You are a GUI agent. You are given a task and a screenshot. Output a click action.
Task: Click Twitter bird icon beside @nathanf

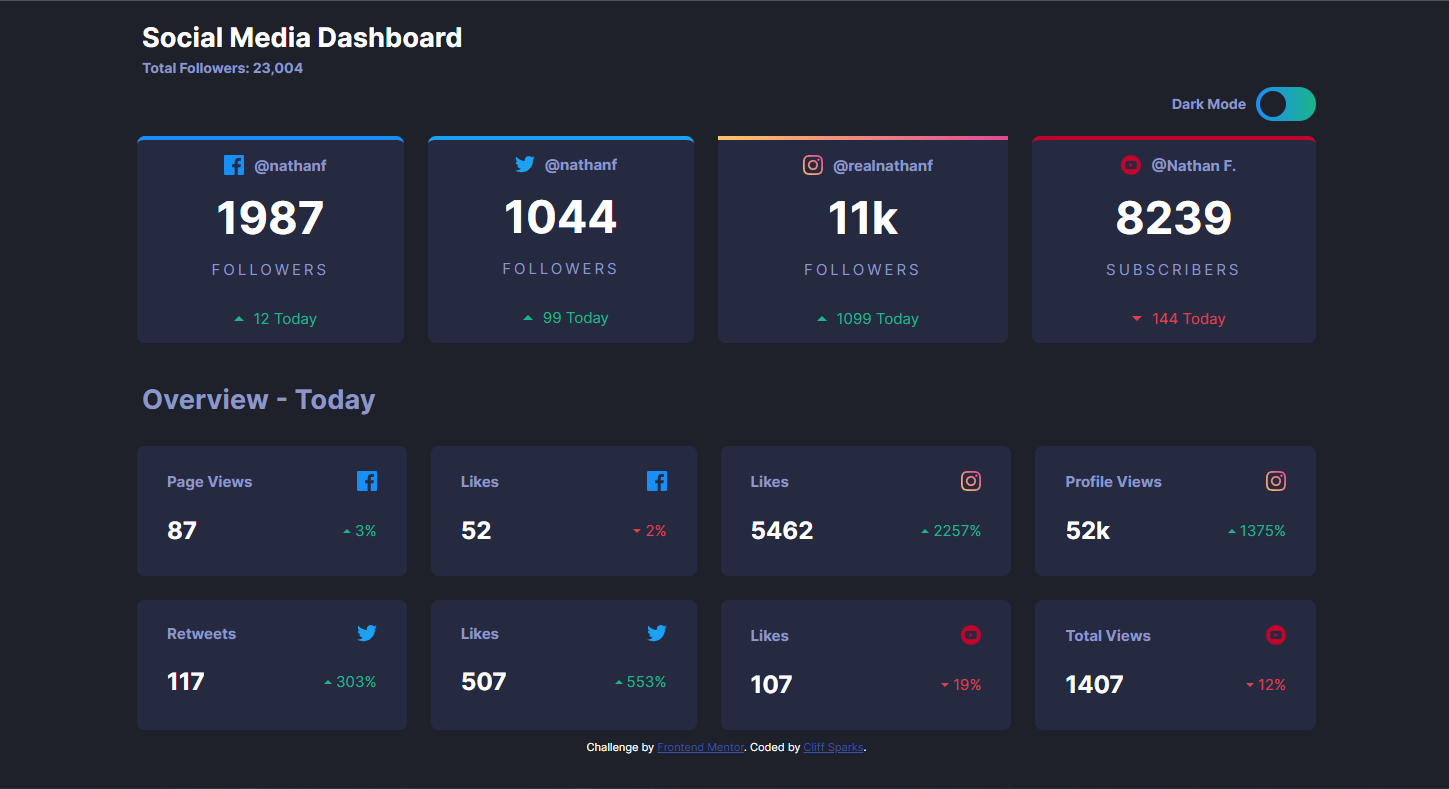coord(525,164)
